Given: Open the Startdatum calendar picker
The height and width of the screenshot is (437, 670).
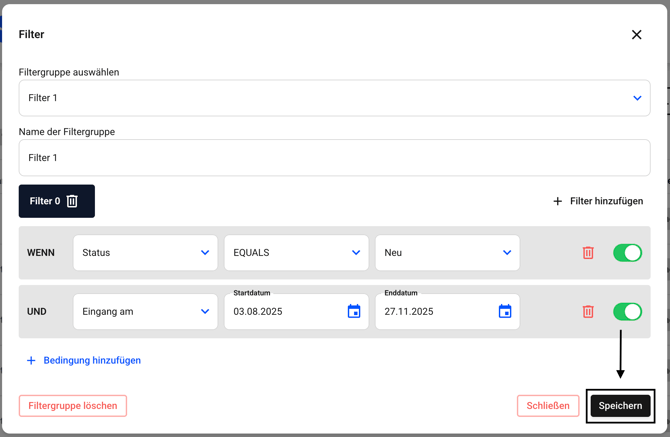Looking at the screenshot, I should pyautogui.click(x=354, y=312).
